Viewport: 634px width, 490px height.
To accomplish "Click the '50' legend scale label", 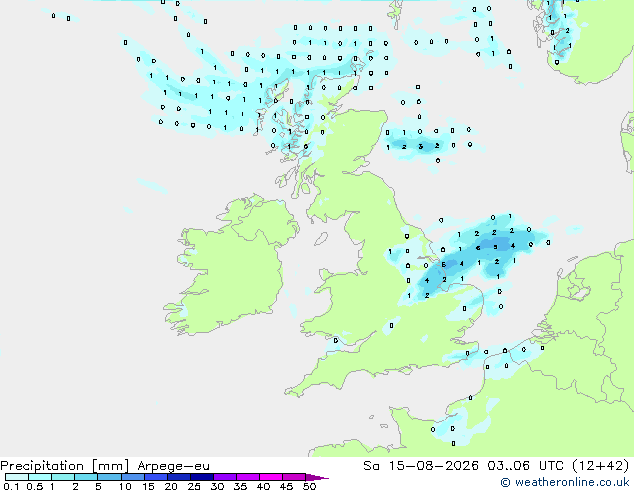I will pos(309,486).
